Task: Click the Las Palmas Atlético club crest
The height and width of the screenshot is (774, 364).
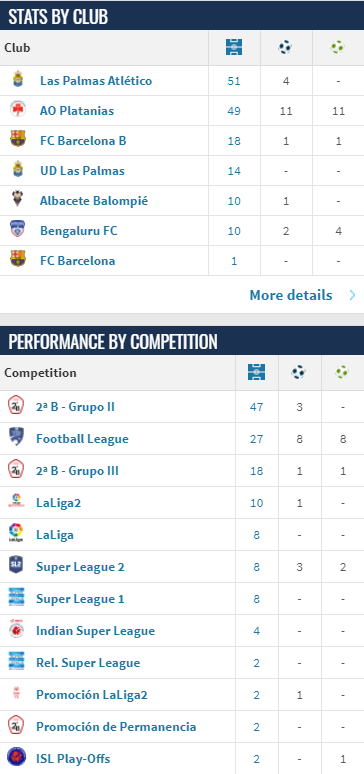Action: tap(18, 79)
